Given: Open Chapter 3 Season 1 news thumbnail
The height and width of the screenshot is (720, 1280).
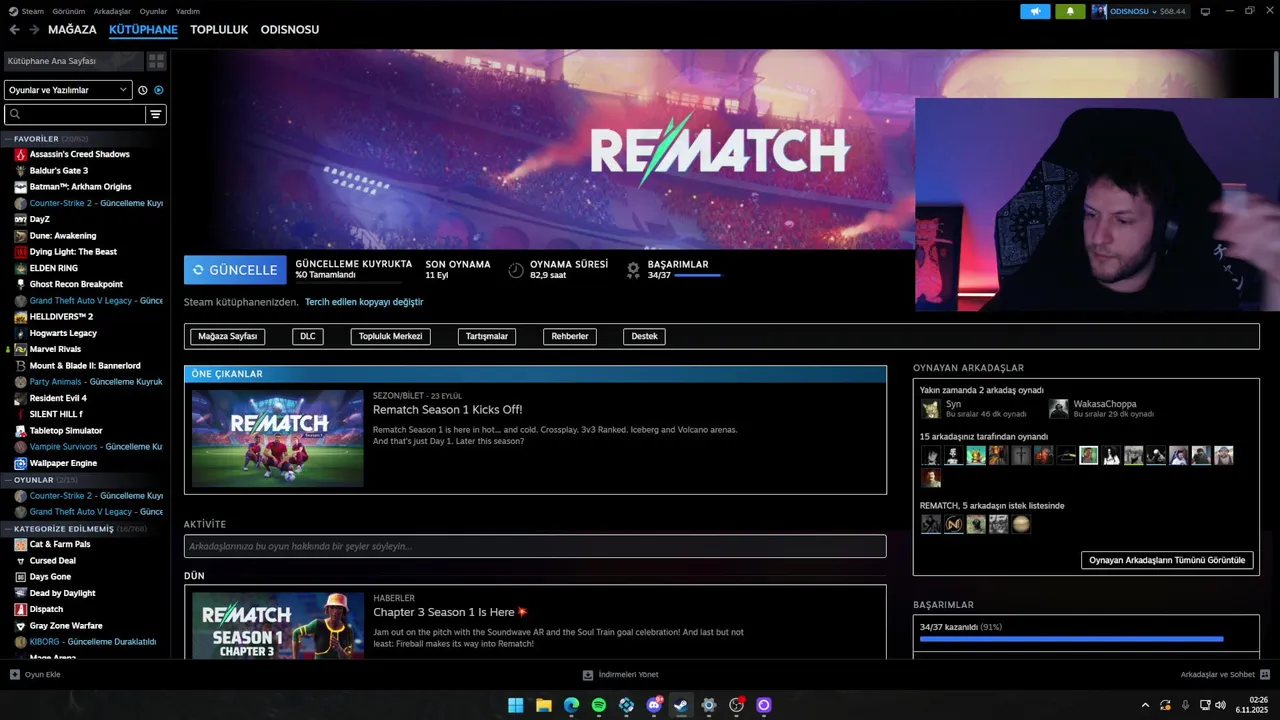Looking at the screenshot, I should [278, 626].
